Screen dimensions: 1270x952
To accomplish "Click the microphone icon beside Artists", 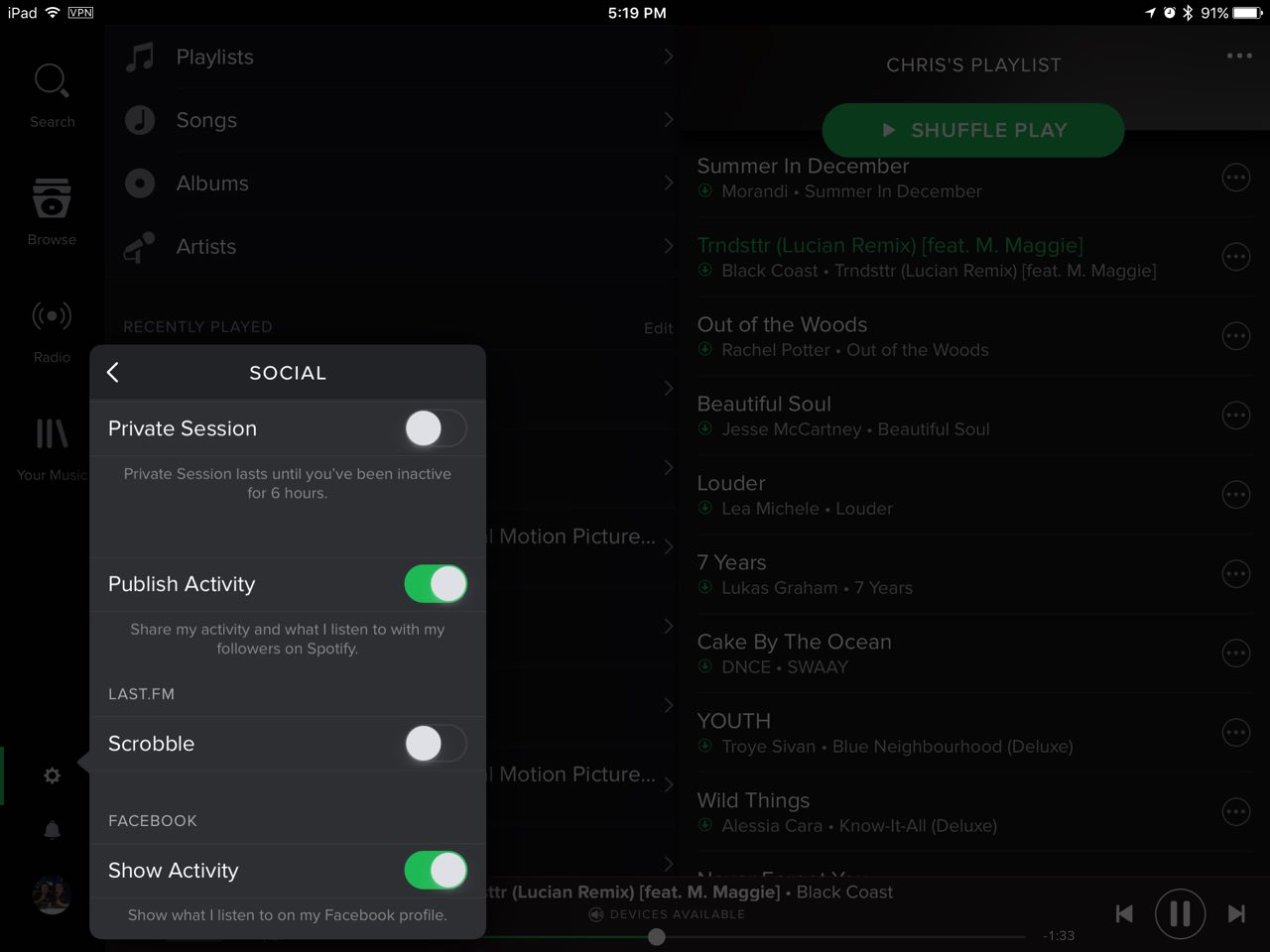I will click(x=139, y=247).
